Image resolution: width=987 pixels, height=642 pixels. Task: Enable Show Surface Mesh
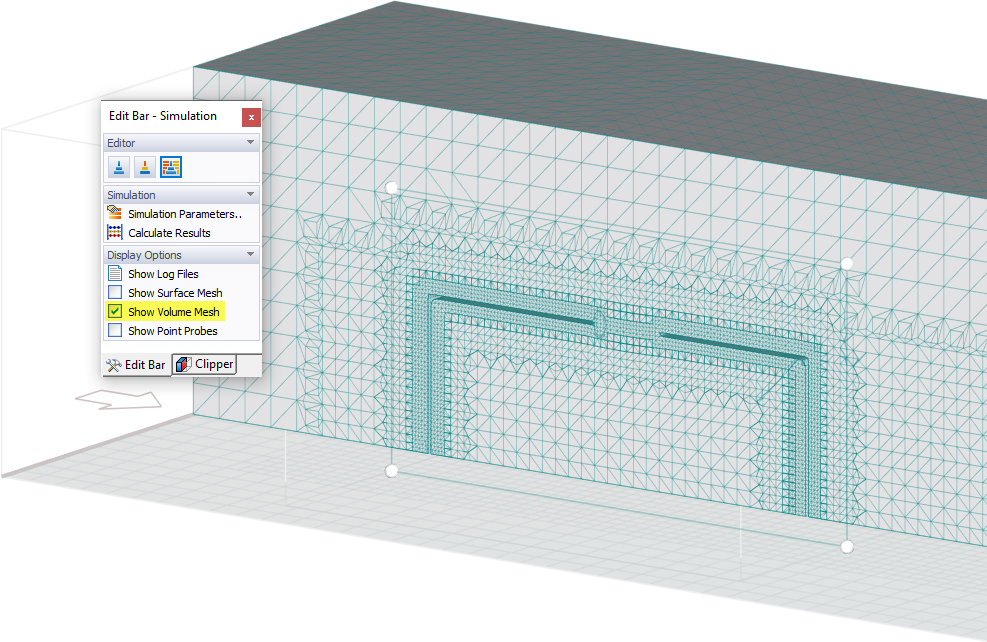(114, 292)
